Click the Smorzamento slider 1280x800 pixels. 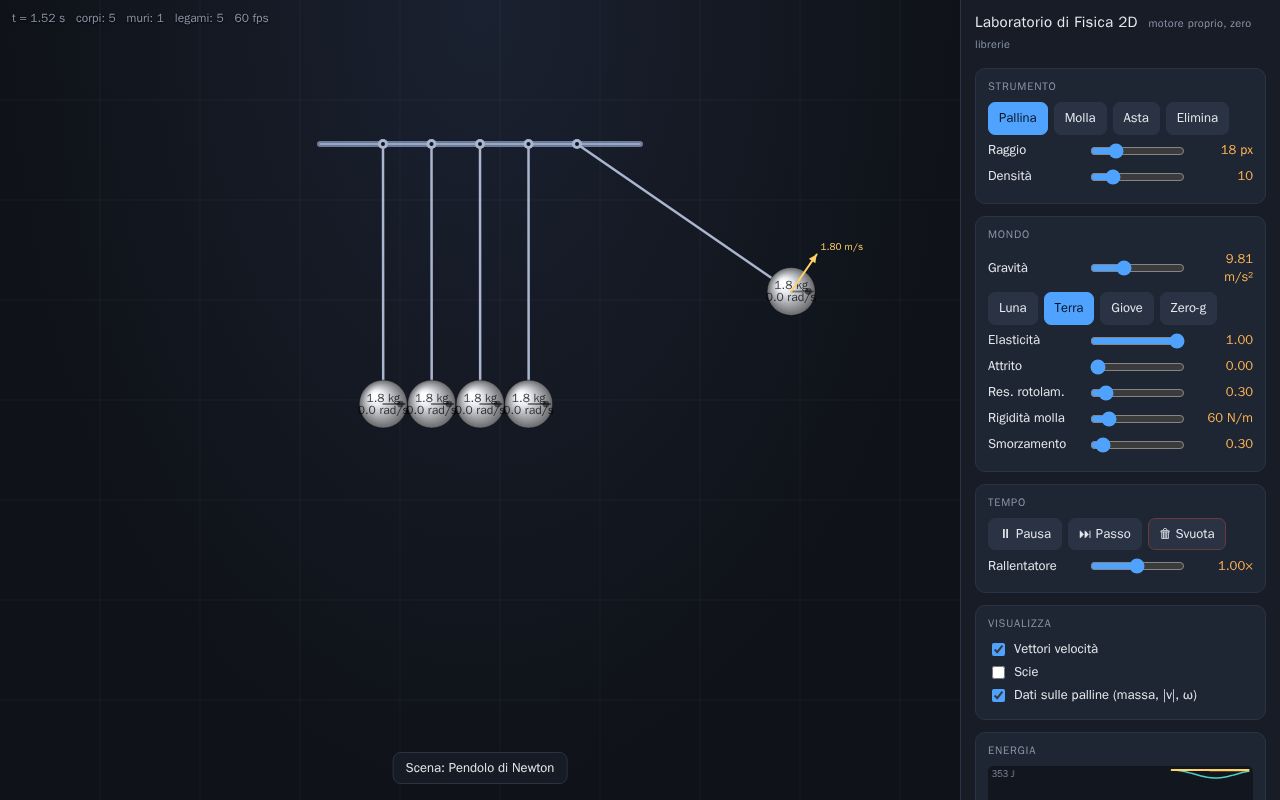(1137, 445)
